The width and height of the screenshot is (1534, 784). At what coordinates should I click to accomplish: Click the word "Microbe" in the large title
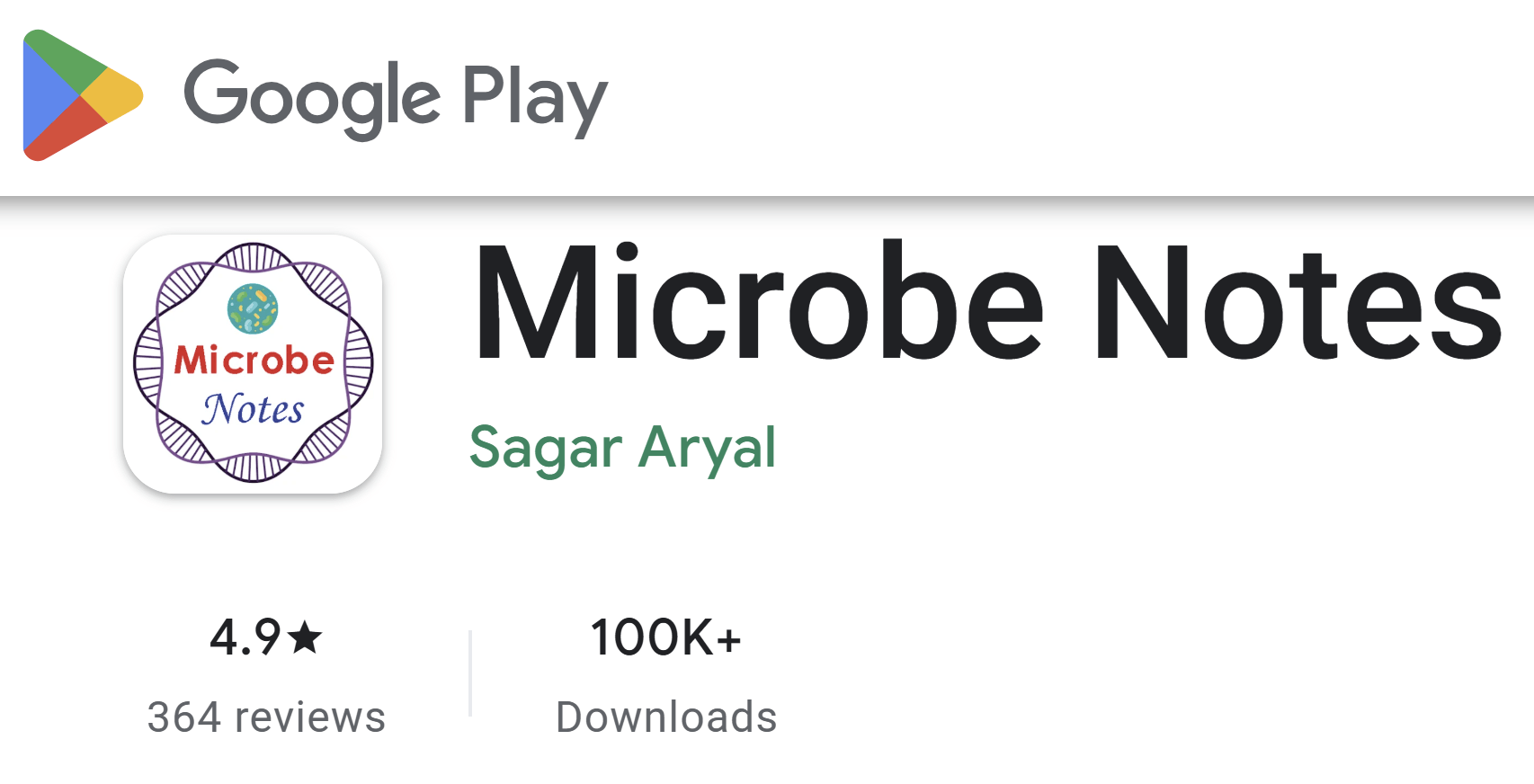pyautogui.click(x=758, y=303)
